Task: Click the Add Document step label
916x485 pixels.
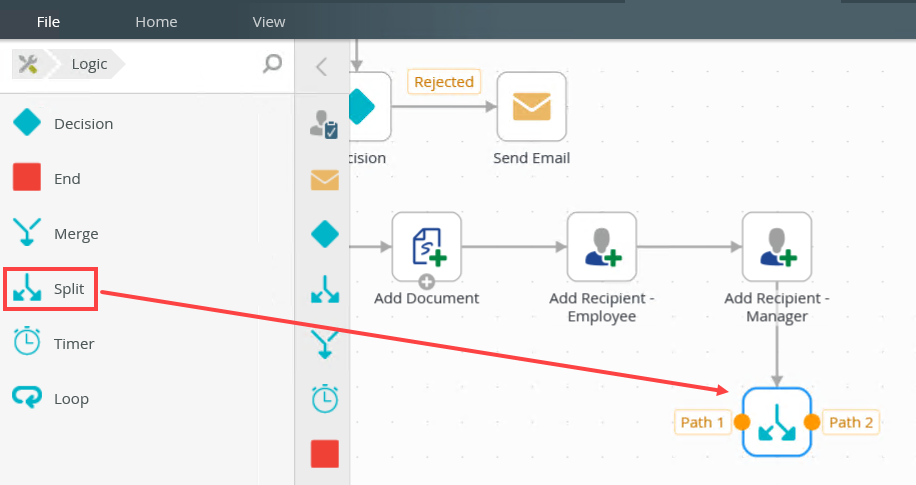Action: 426,298
